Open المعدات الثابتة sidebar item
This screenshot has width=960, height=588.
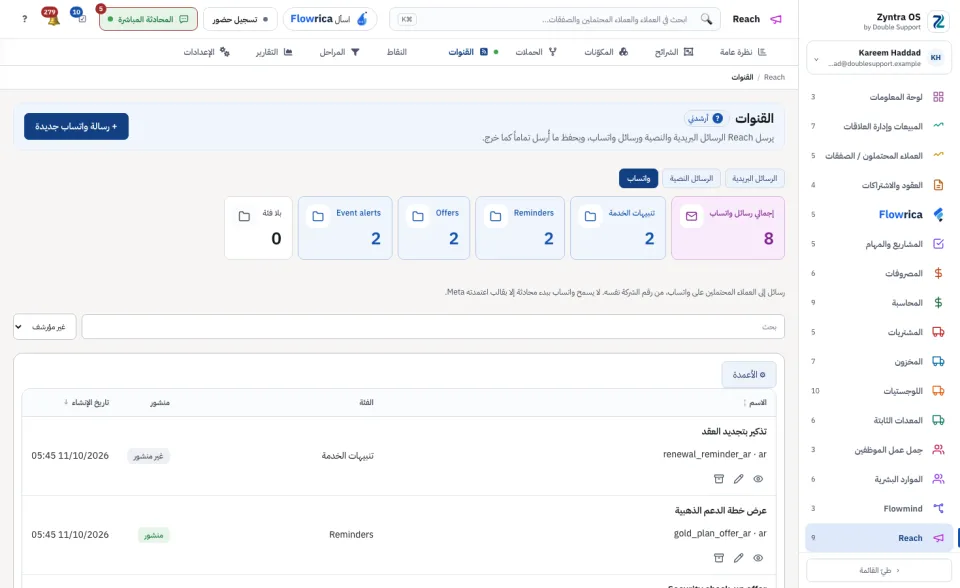[x=879, y=420]
